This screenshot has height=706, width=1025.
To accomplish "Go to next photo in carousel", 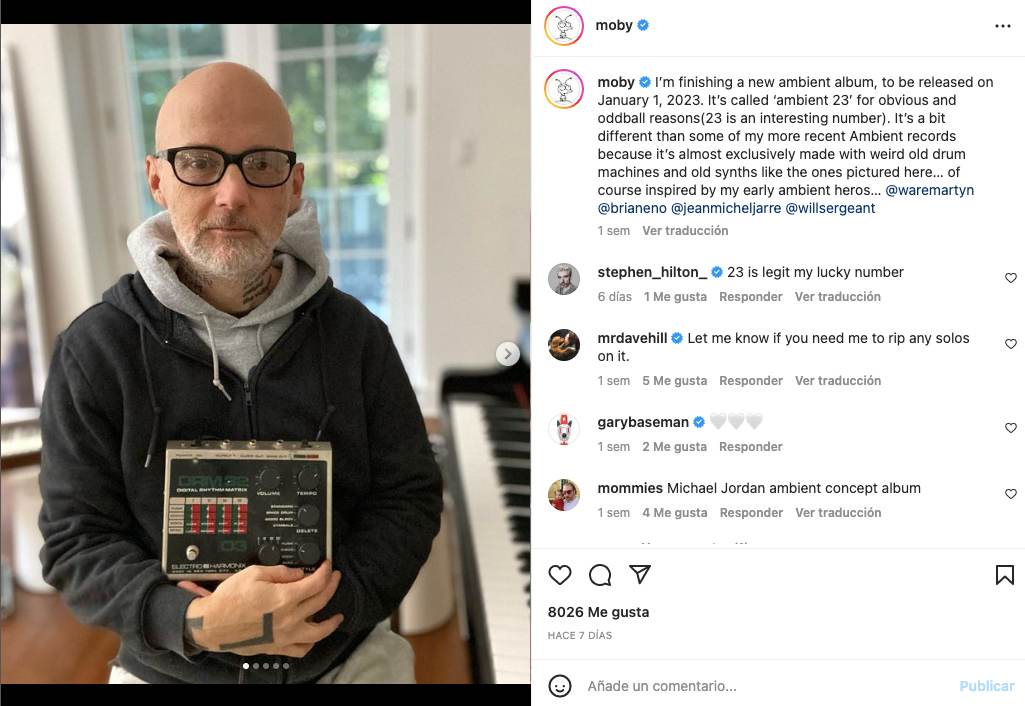I will (x=507, y=354).
